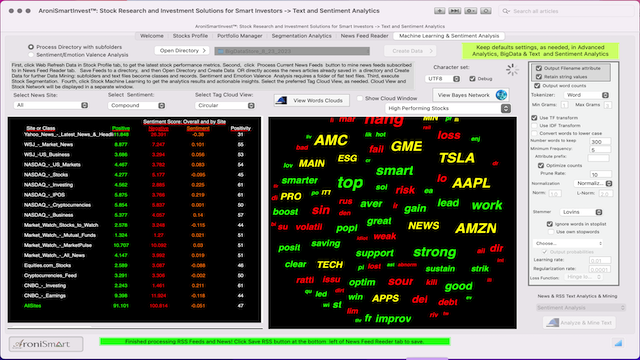Open the Tag Cloud View Circular dropdown
640x360 pixels.
pos(225,105)
